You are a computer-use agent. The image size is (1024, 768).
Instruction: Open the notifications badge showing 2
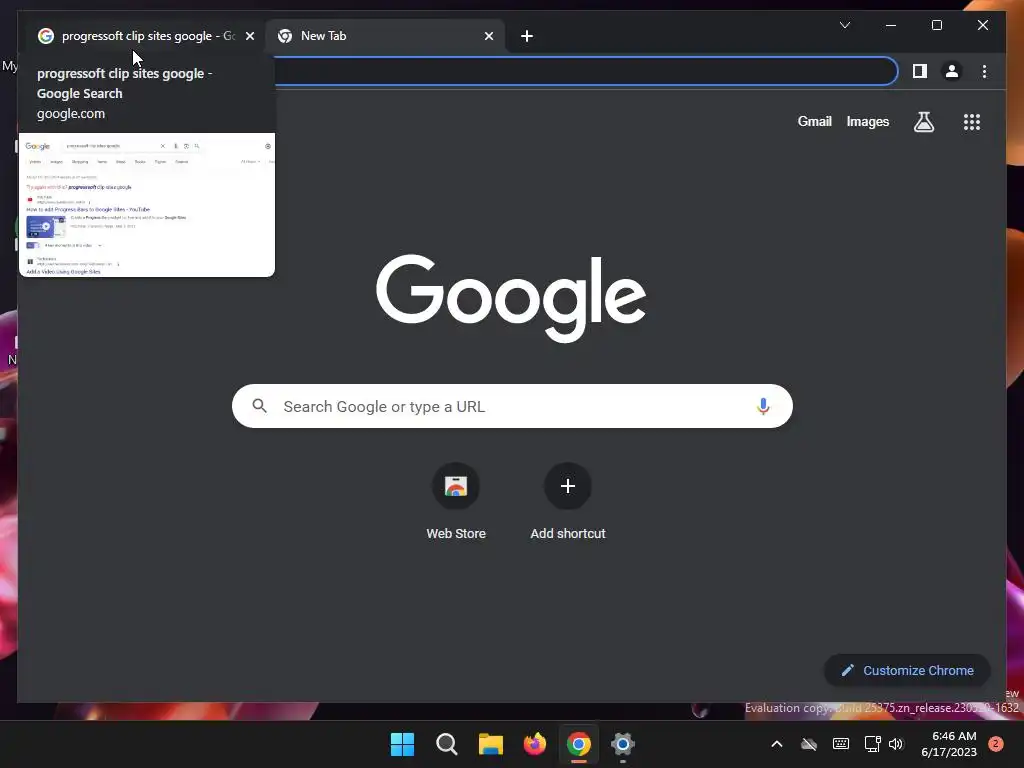[x=996, y=744]
